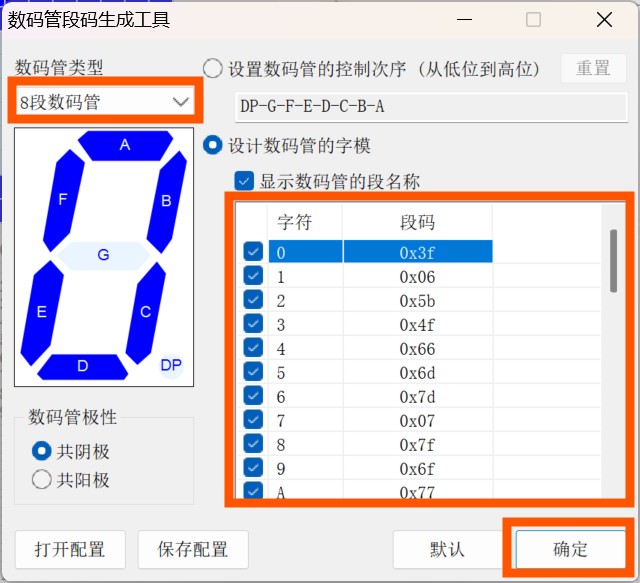Select the segment code 0x3f cell
This screenshot has height=583, width=640.
[418, 252]
